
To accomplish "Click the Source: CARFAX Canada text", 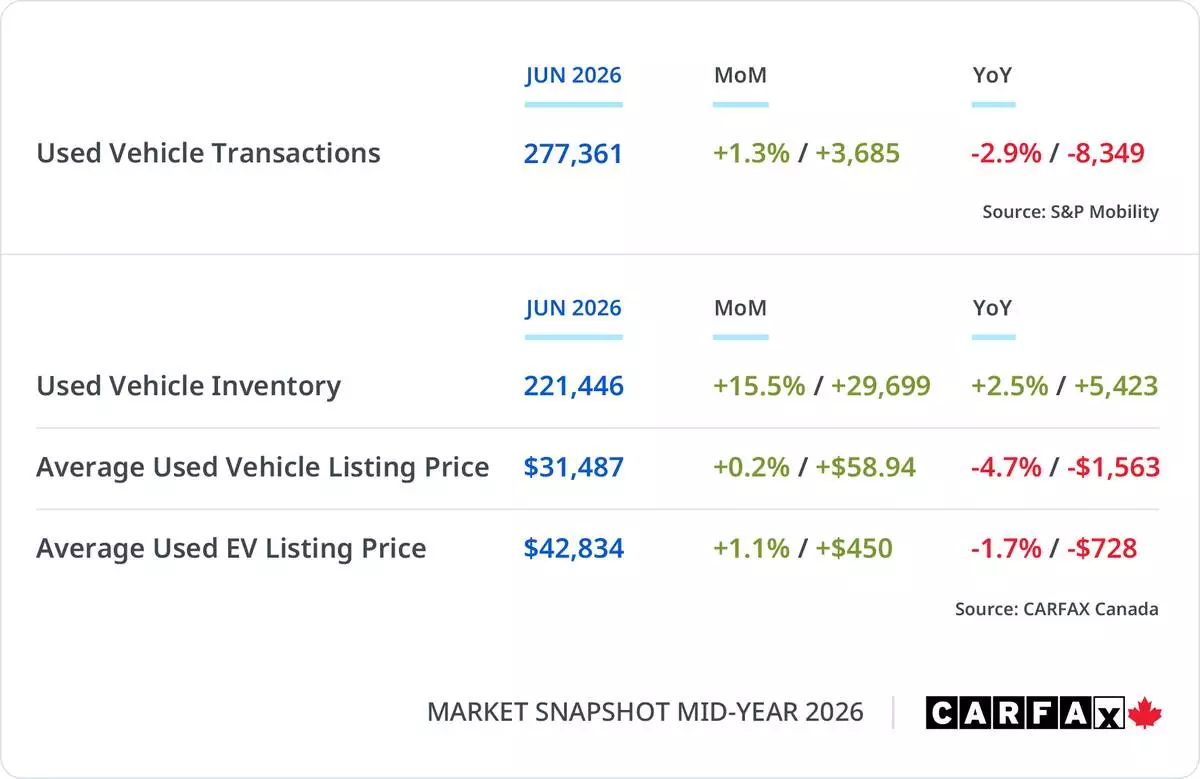I will [1057, 608].
